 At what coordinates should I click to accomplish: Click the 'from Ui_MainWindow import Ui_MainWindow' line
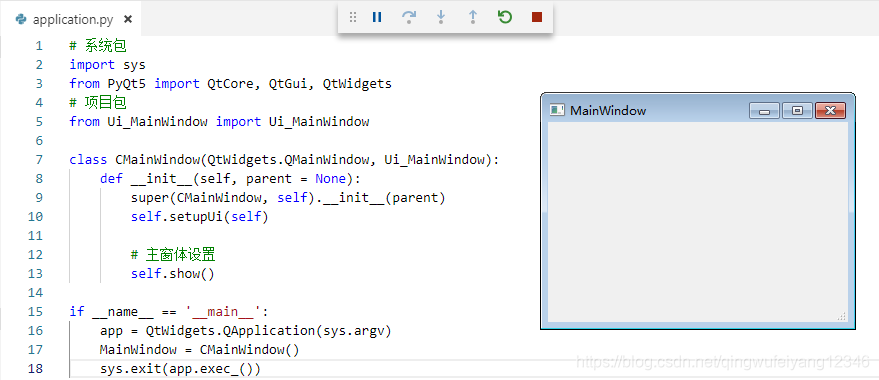(219, 122)
